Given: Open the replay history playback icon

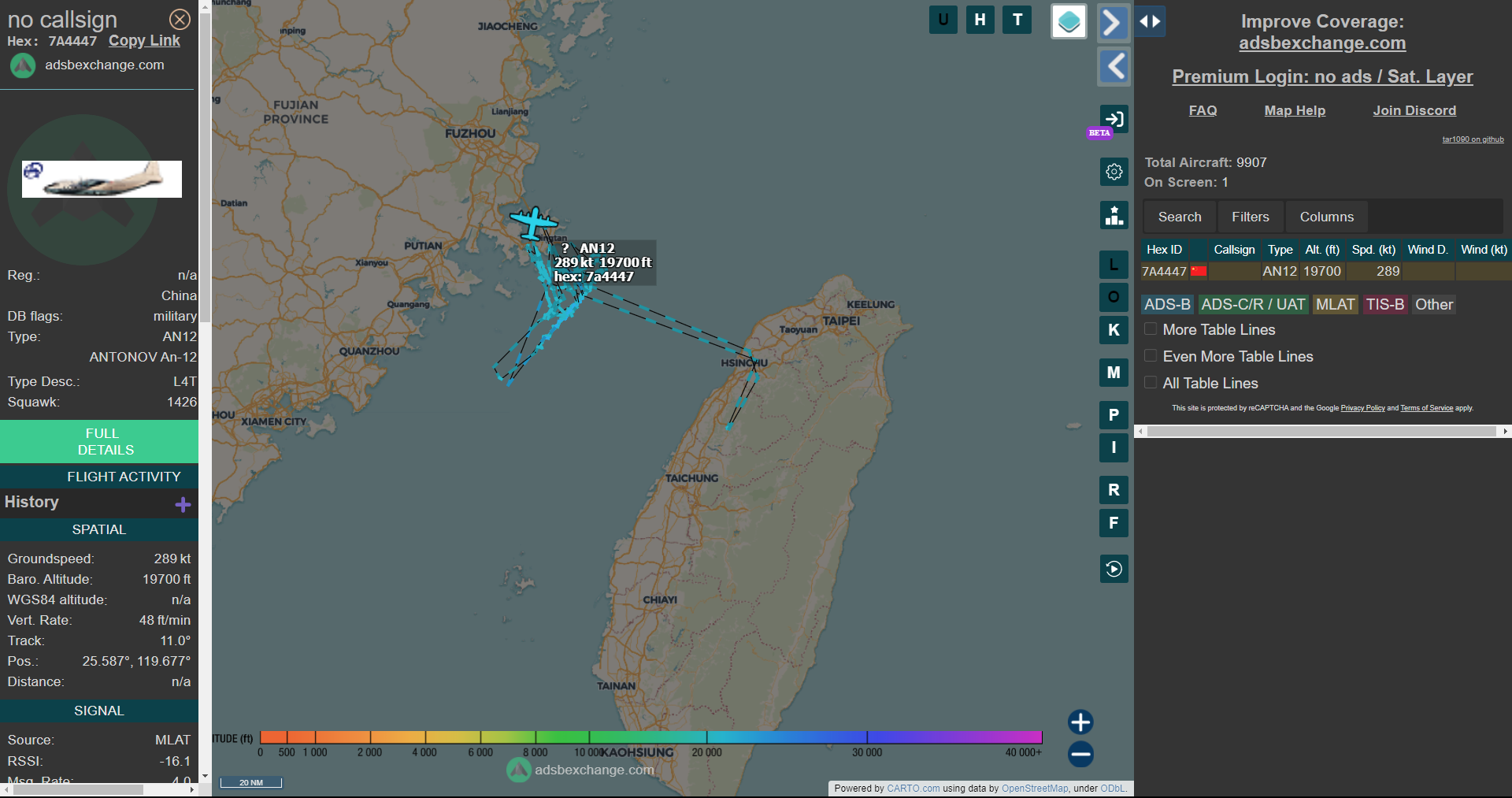Looking at the screenshot, I should [1114, 569].
